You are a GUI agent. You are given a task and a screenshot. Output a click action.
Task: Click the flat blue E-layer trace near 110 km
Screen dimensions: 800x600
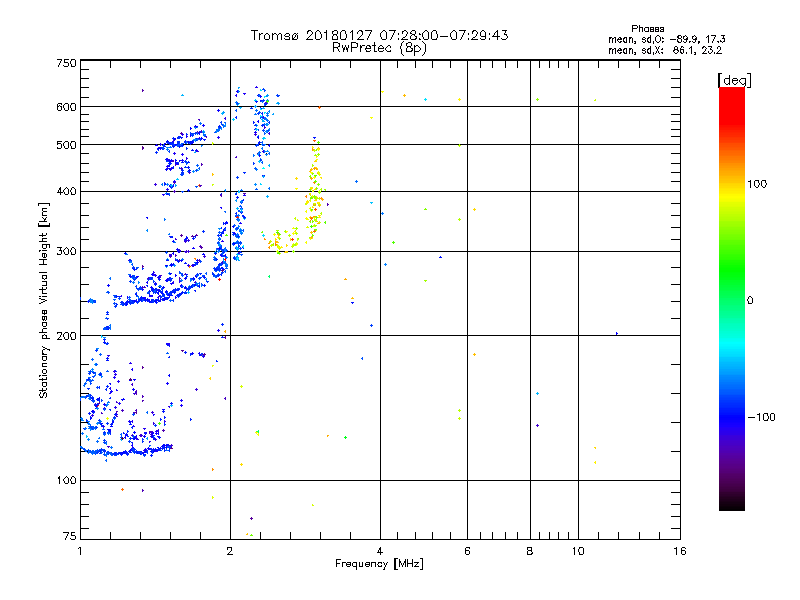[127, 451]
